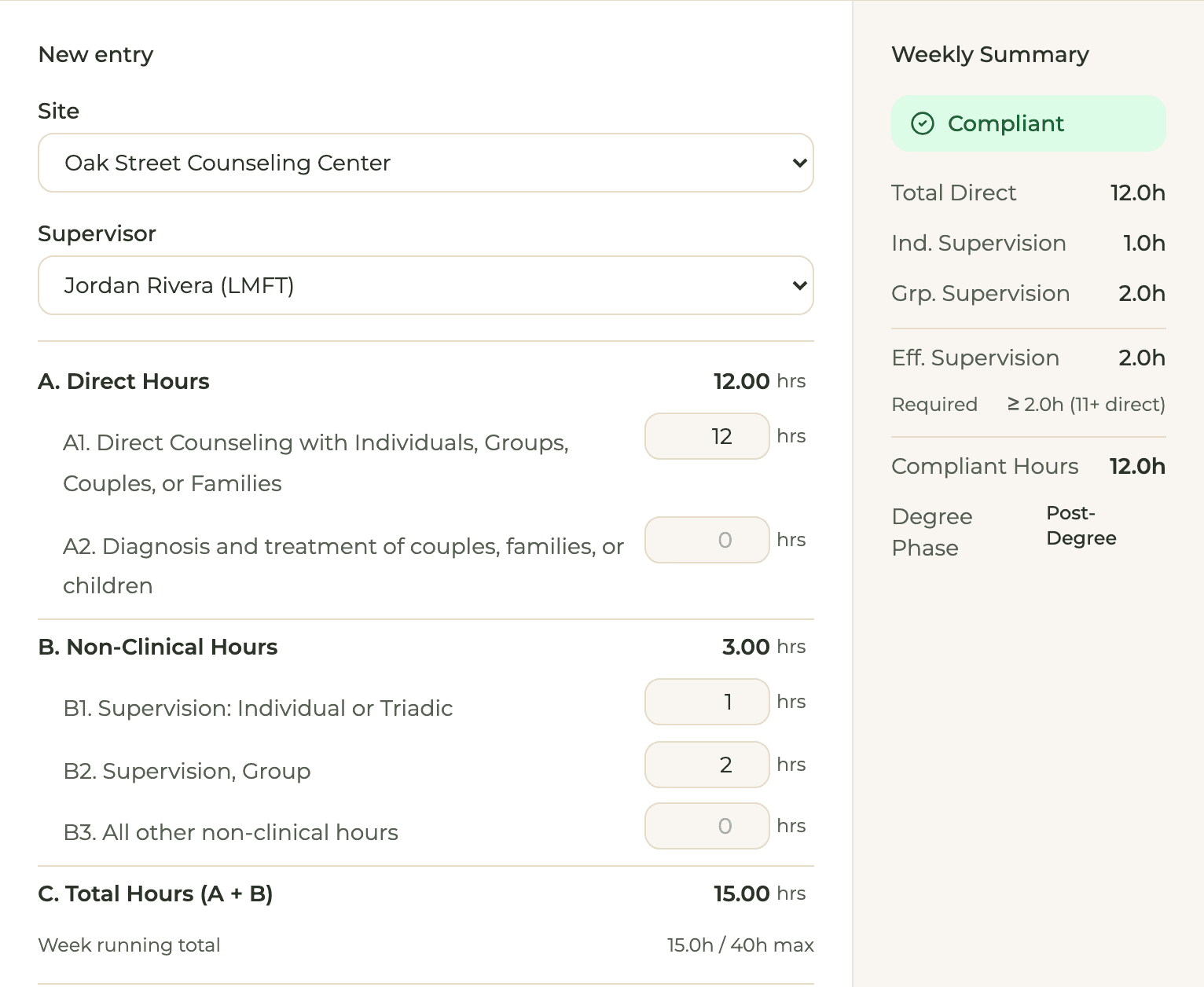Click the 15.0h / 40h max value

(740, 945)
